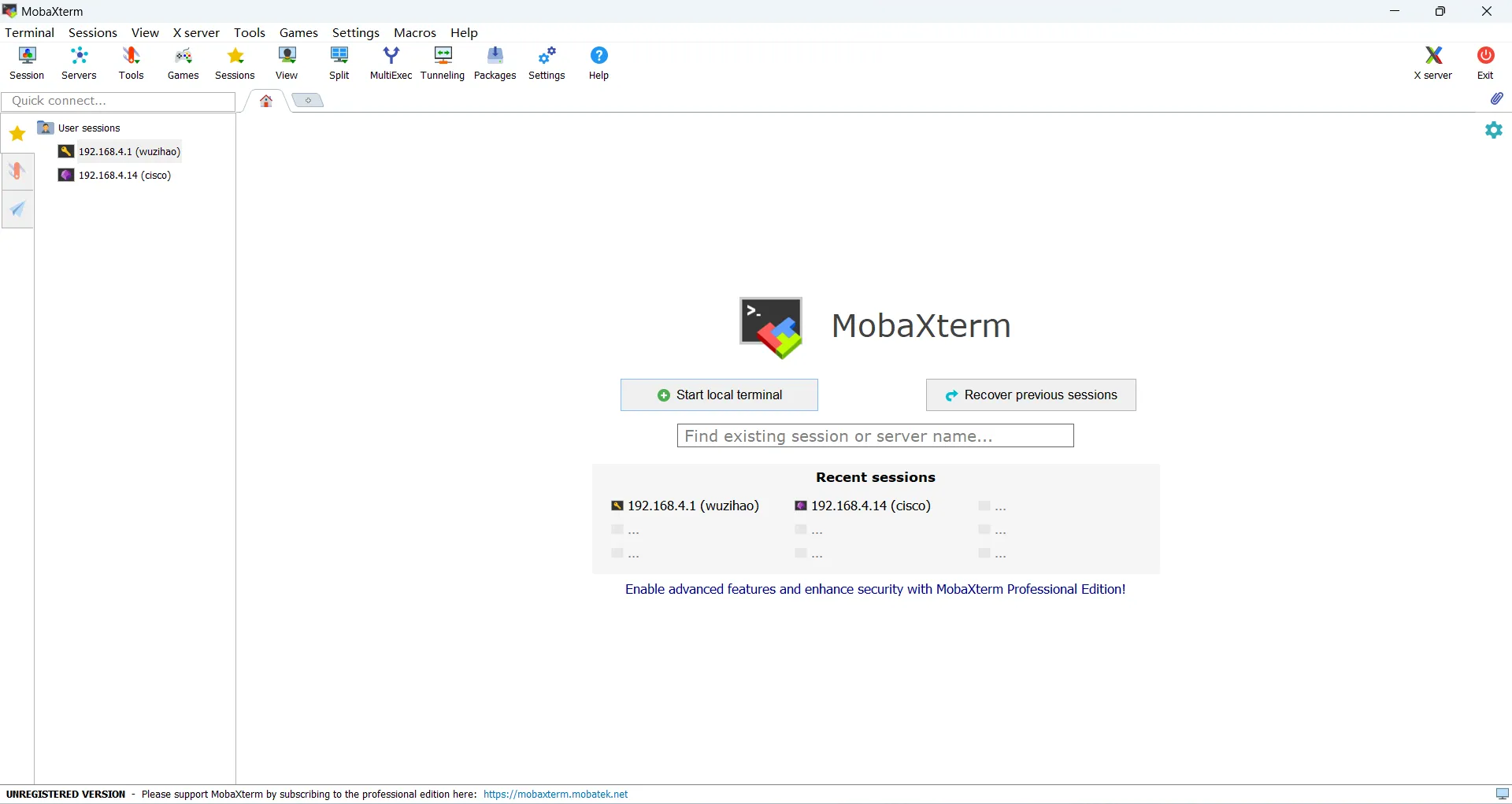This screenshot has height=804, width=1512.
Task: Click the monitor icon in status bar
Action: pyautogui.click(x=1503, y=794)
